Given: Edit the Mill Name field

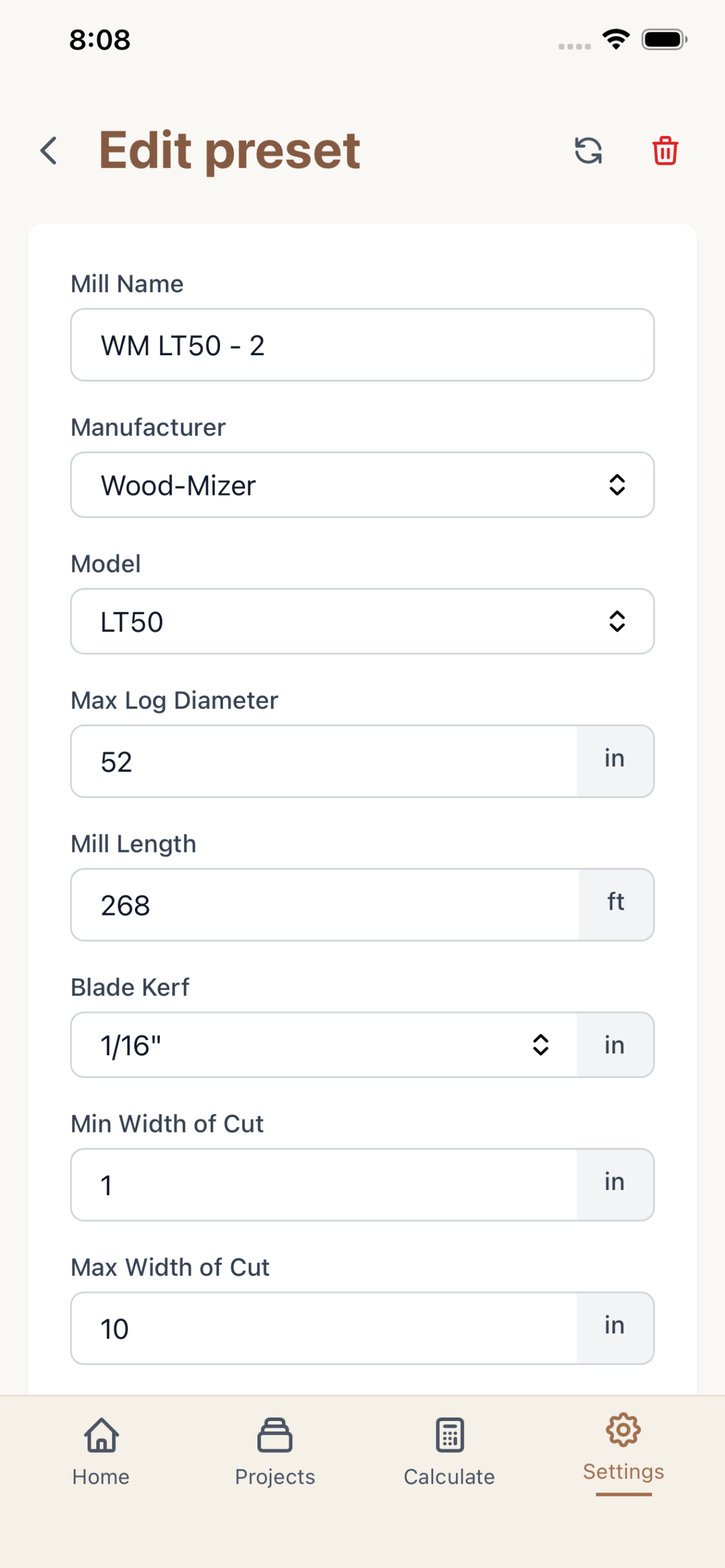Looking at the screenshot, I should click(x=362, y=345).
